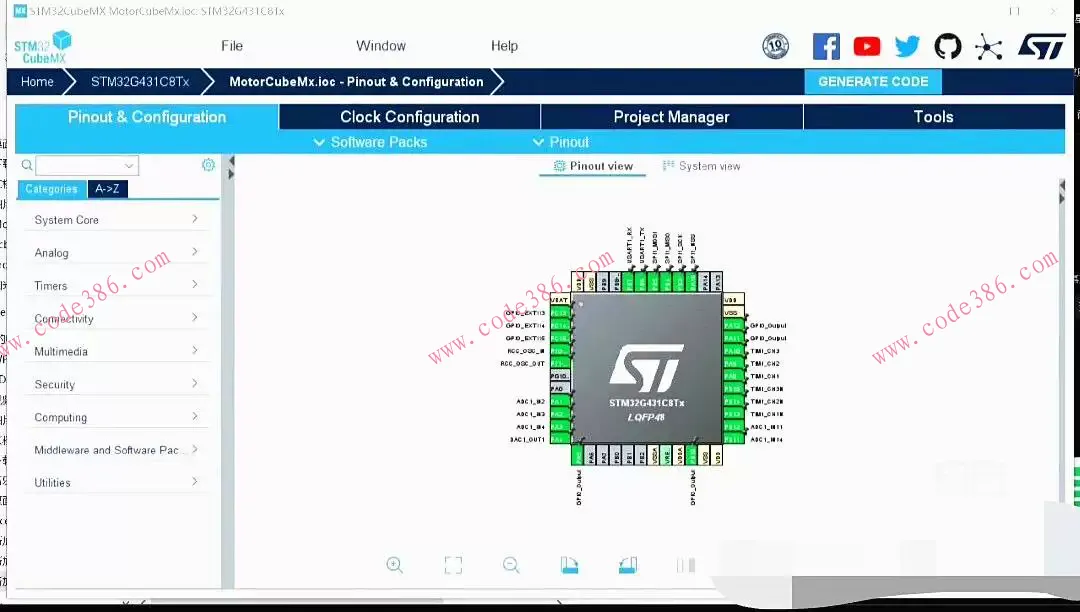Select the pin assigned to TIM1_CH2
1080x612 pixels.
click(734, 363)
